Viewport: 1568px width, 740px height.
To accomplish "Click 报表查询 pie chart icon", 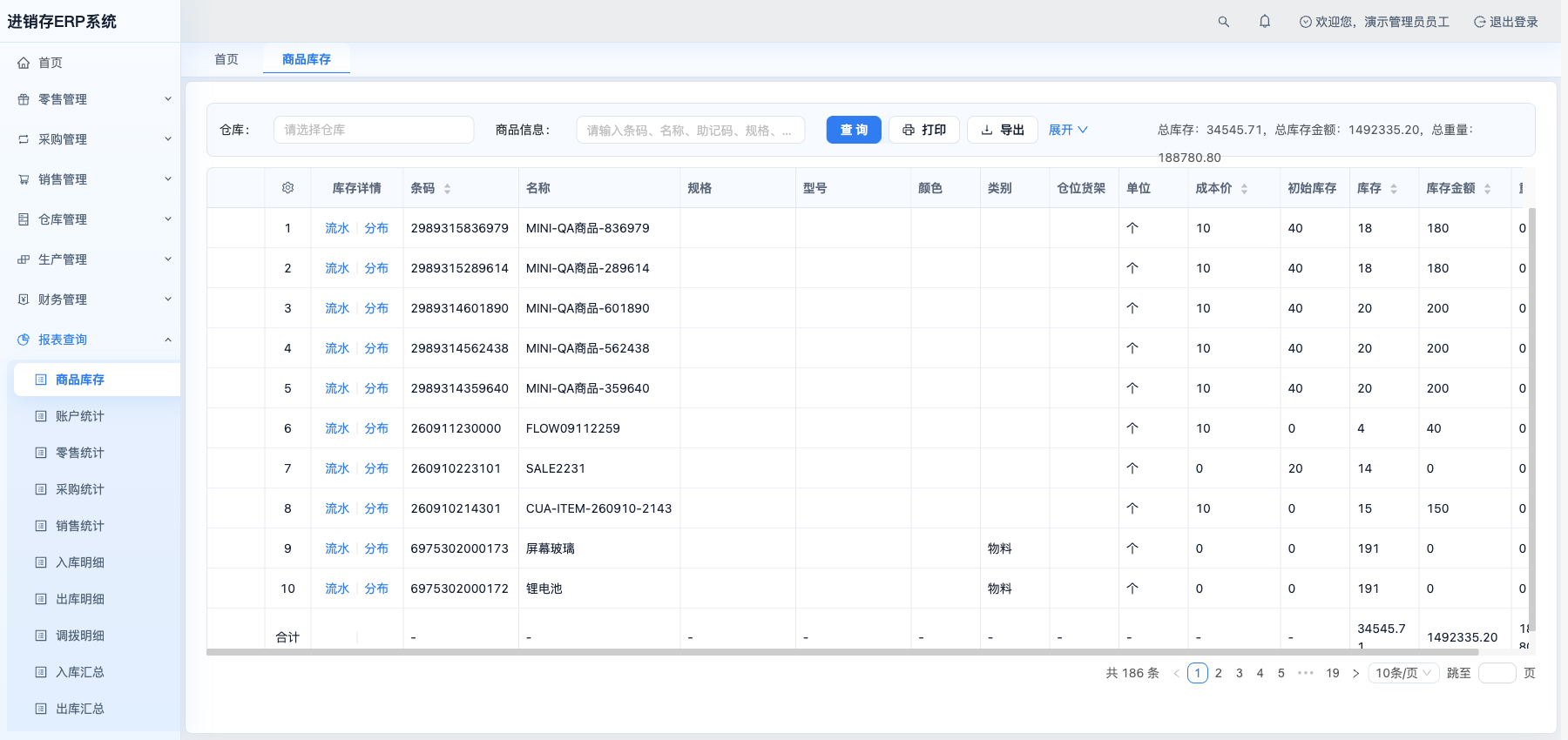I will [x=24, y=340].
